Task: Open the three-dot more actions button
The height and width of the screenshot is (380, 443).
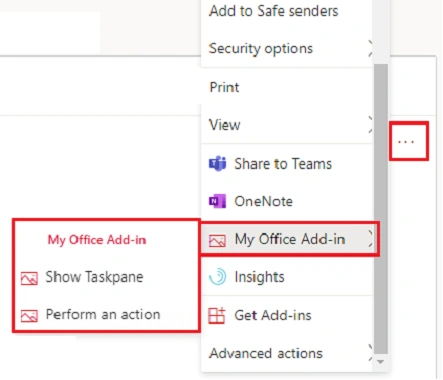Action: [x=406, y=142]
